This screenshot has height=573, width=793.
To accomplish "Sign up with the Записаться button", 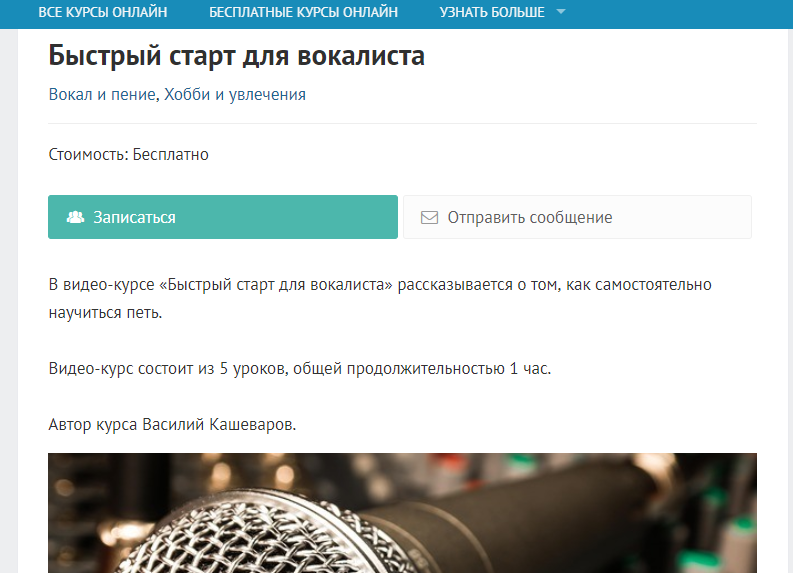I will pos(223,217).
